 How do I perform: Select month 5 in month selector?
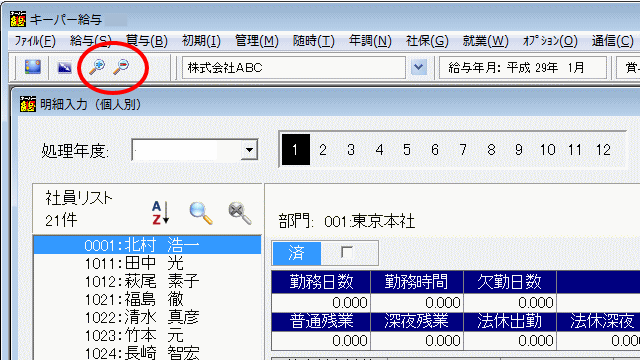tap(407, 150)
